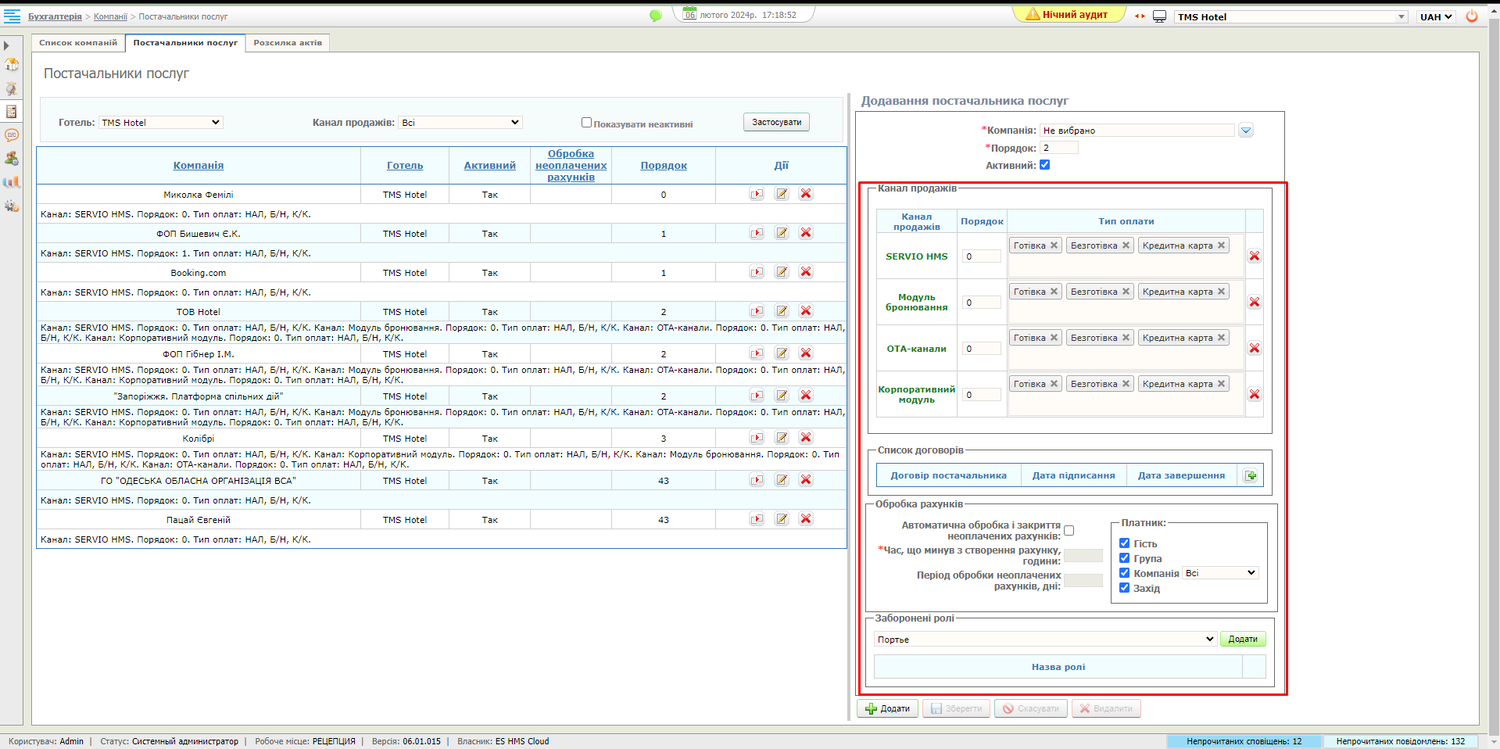Open the green chat bubble icon

[x=655, y=16]
